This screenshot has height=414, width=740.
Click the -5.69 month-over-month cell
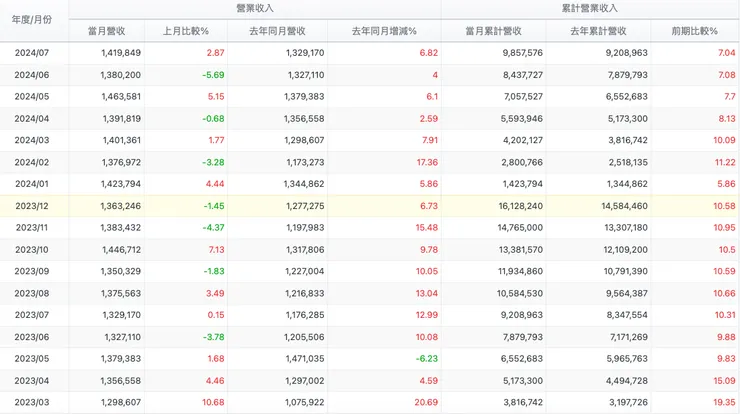point(213,75)
